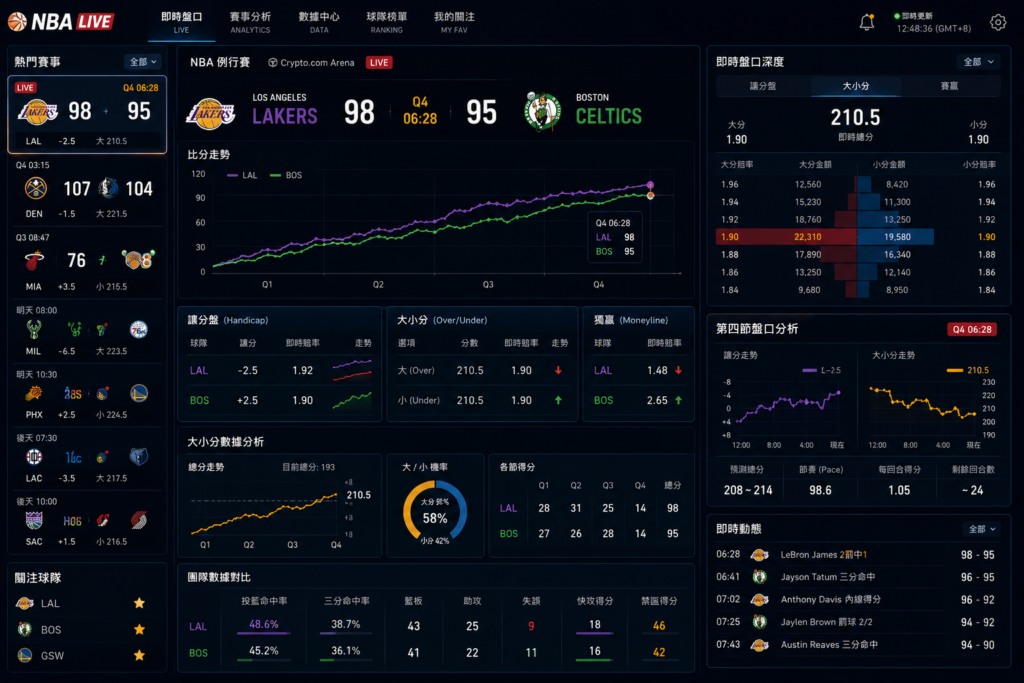Select the Grizzlies logo in LAC game
1024x683 pixels.
(138, 456)
